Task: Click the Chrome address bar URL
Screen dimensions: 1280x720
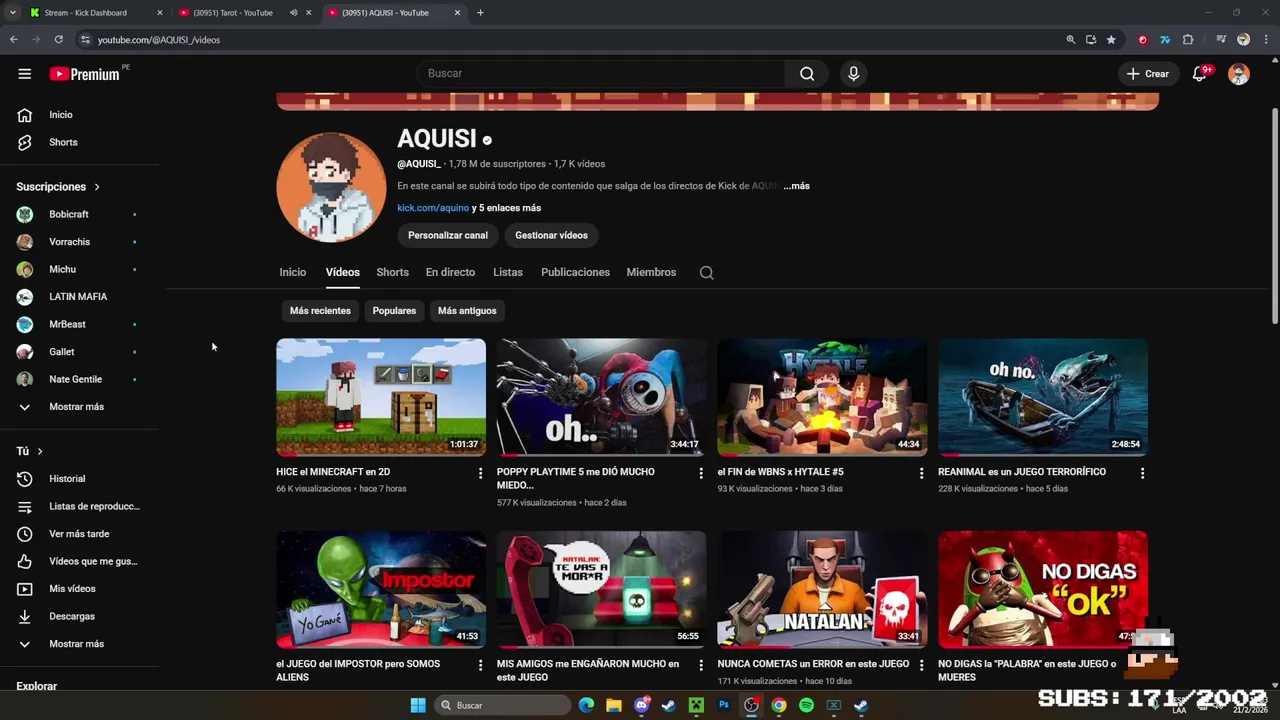Action: click(158, 40)
